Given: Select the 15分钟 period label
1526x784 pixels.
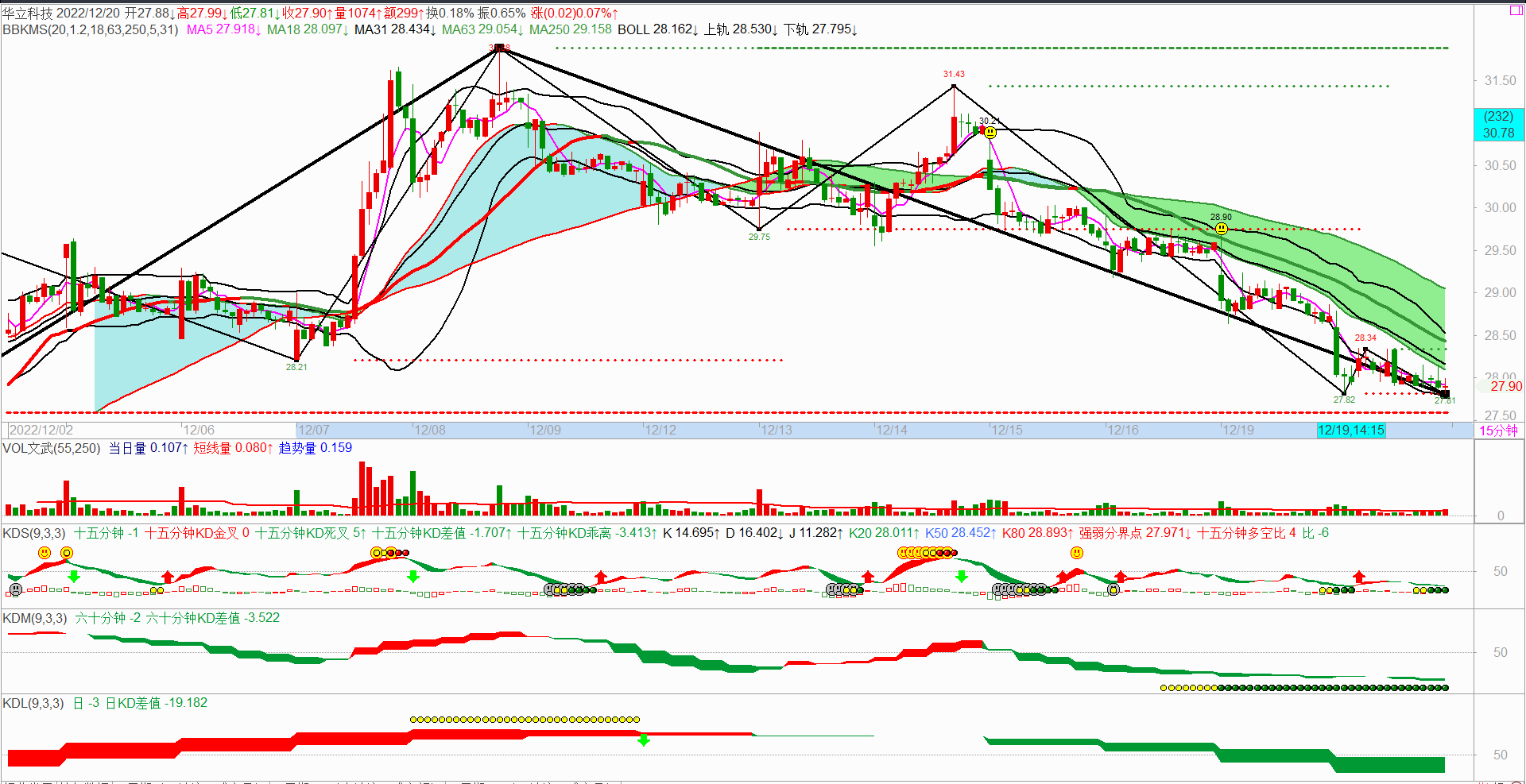Looking at the screenshot, I should pyautogui.click(x=1498, y=431).
